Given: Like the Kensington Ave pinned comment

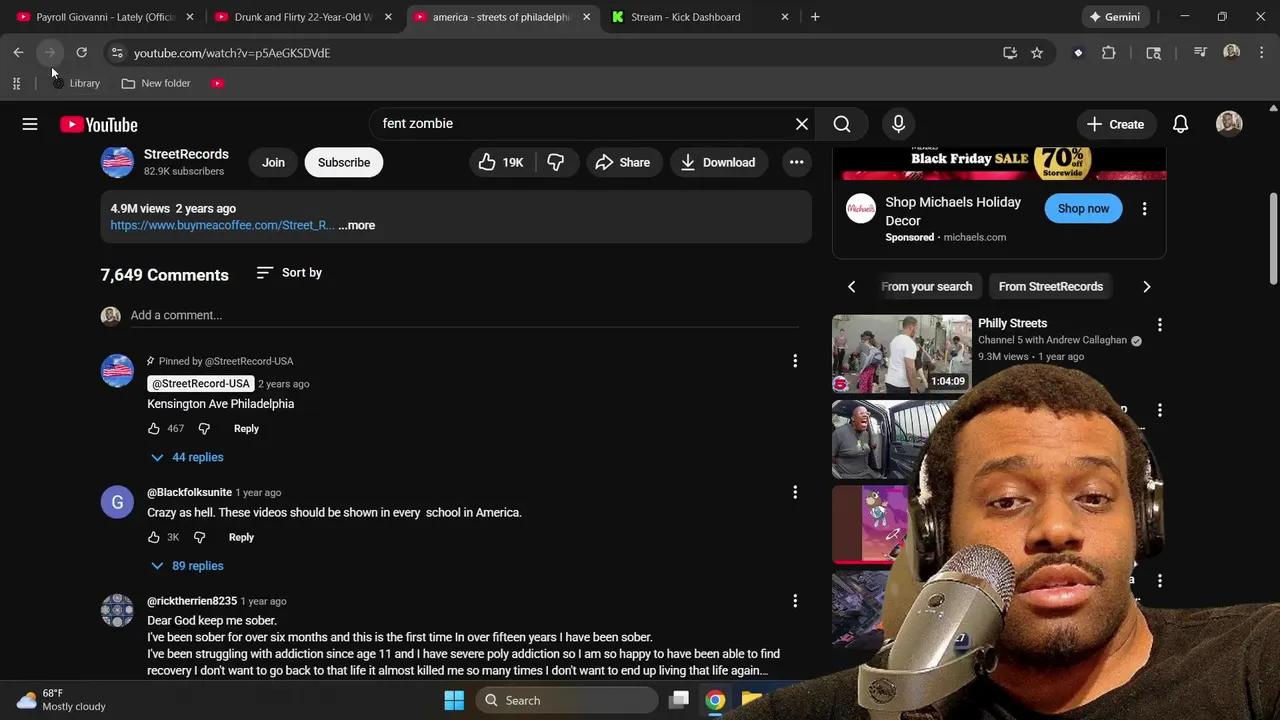Looking at the screenshot, I should click(154, 428).
